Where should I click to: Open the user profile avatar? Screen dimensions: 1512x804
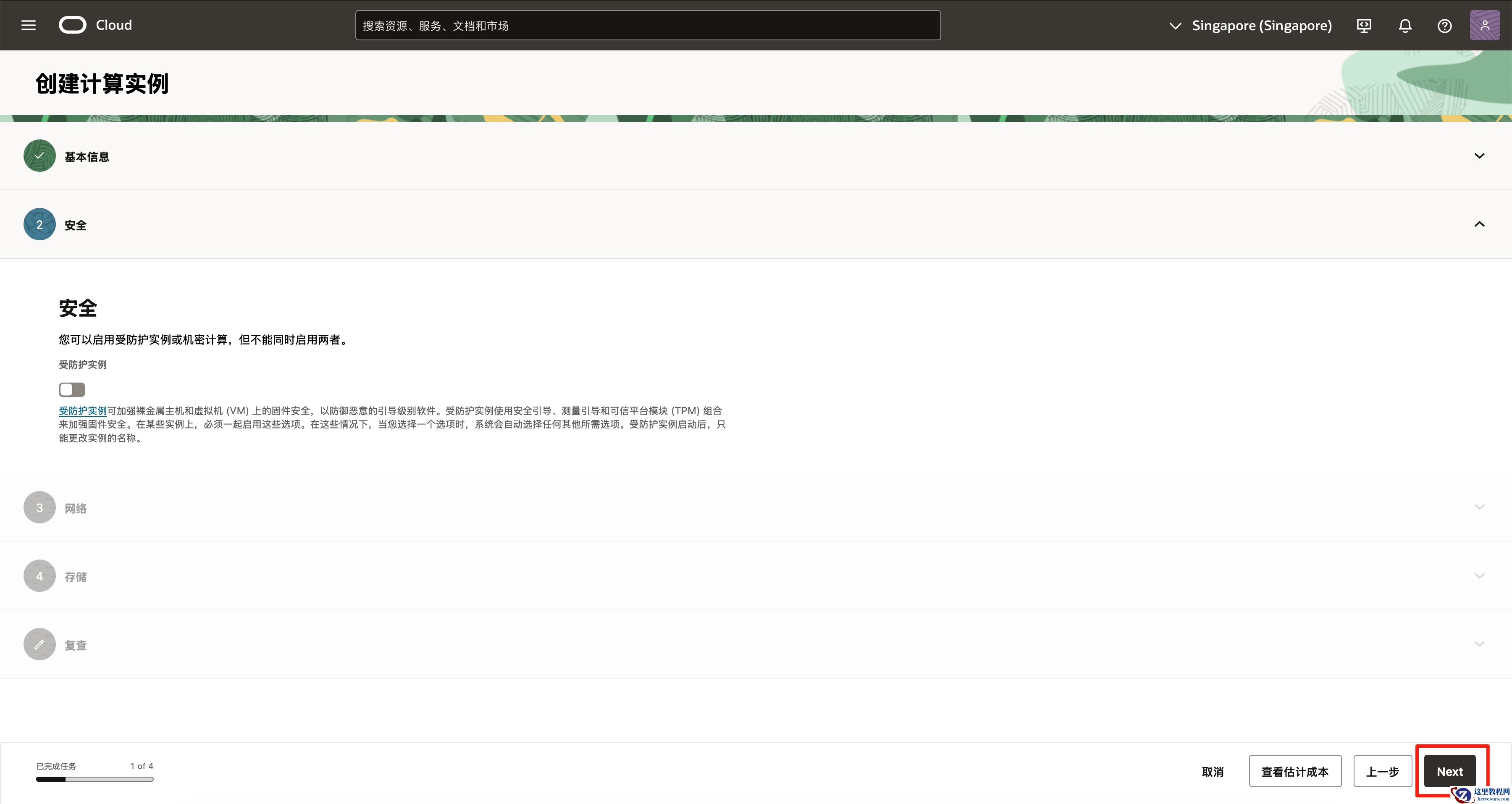pos(1484,25)
